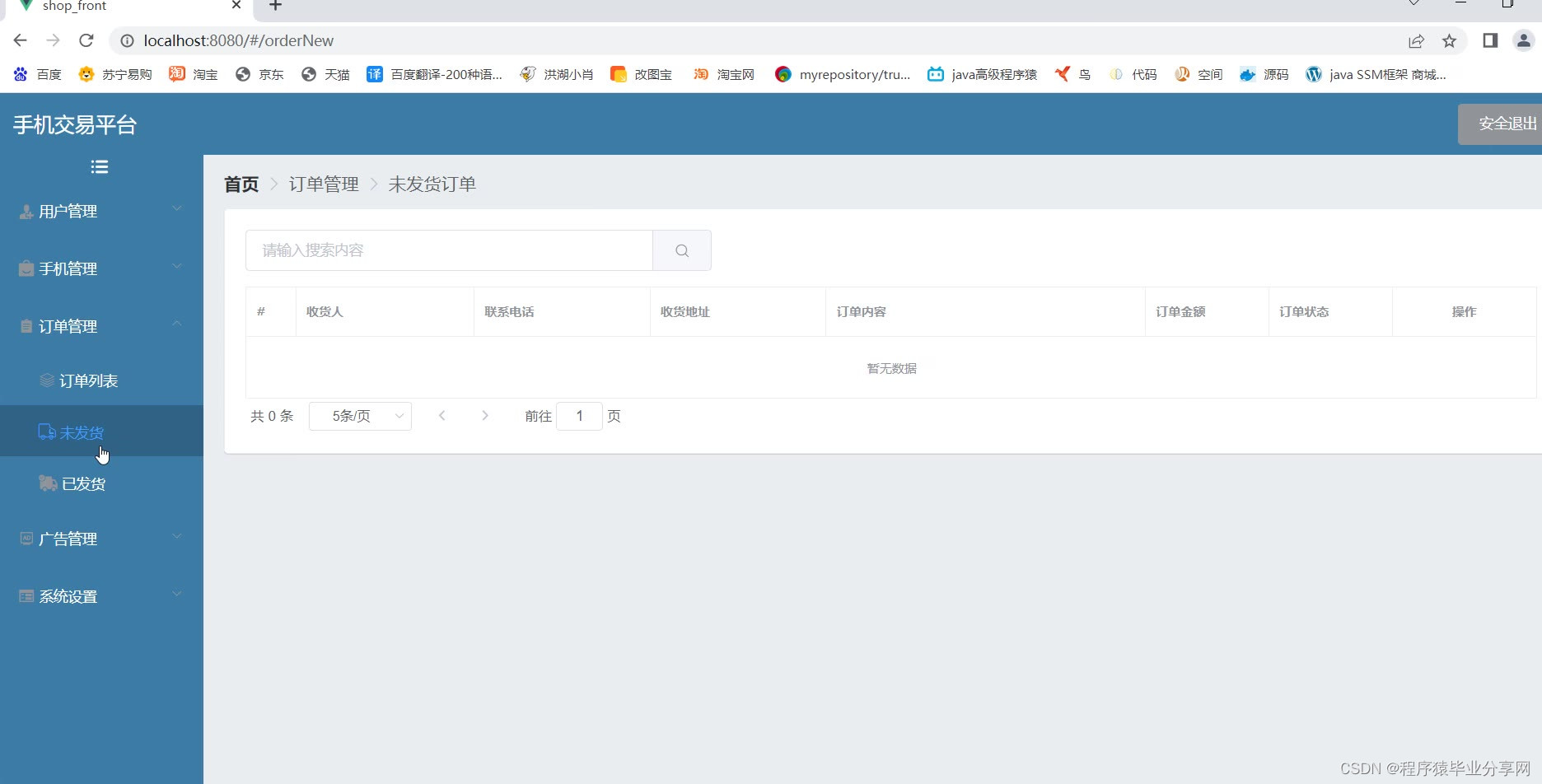1542x784 pixels.
Task: Click the 系统设置 panel icon
Action: pyautogui.click(x=26, y=596)
